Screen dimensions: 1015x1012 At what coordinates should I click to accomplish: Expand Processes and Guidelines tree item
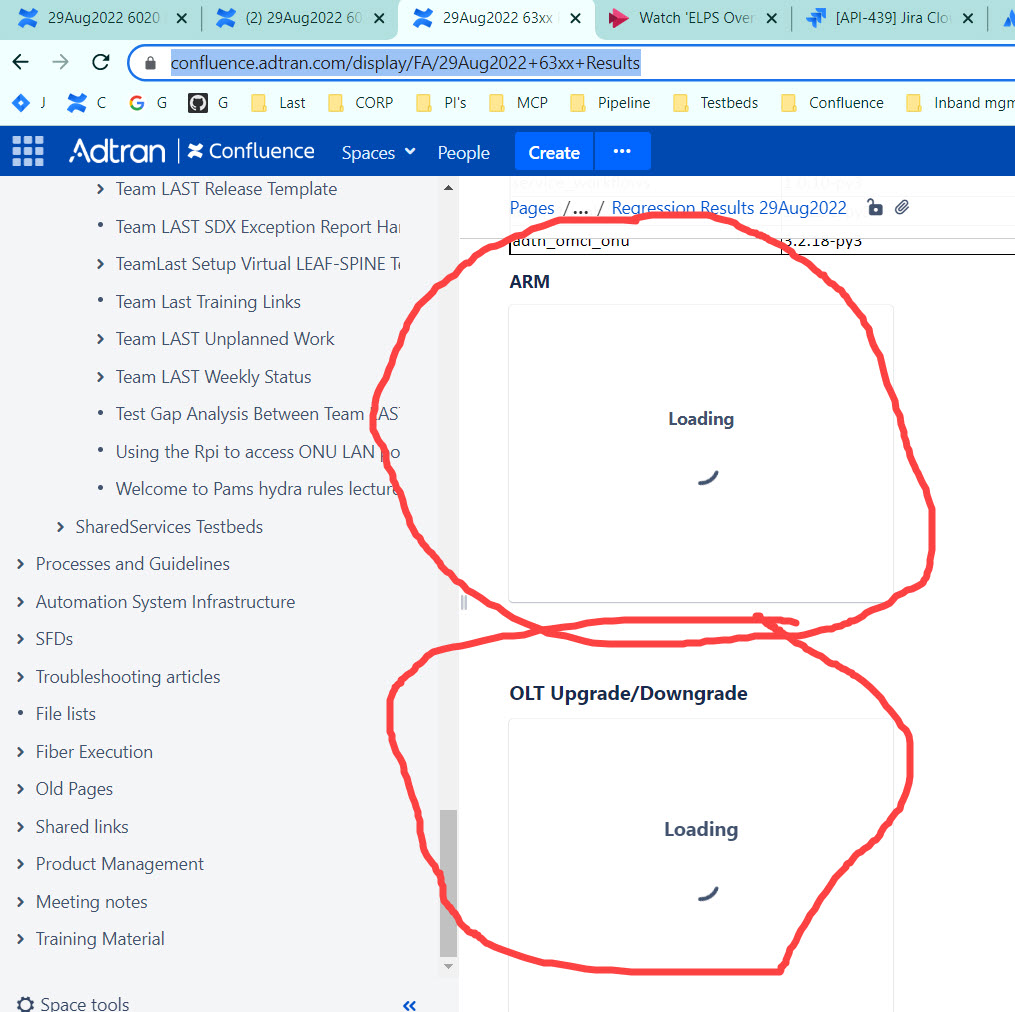20,564
